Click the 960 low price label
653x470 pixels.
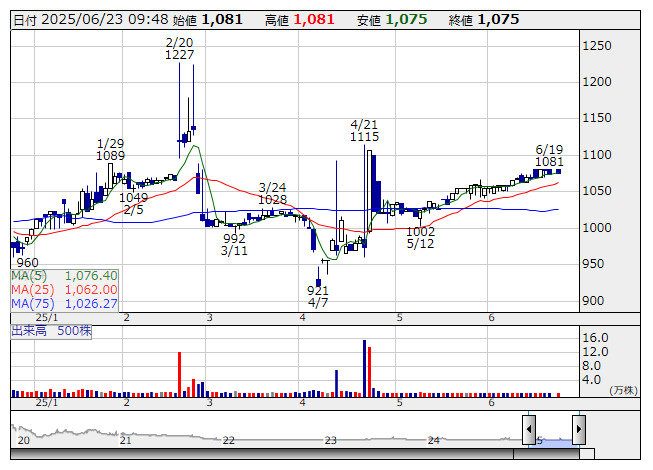tap(27, 263)
